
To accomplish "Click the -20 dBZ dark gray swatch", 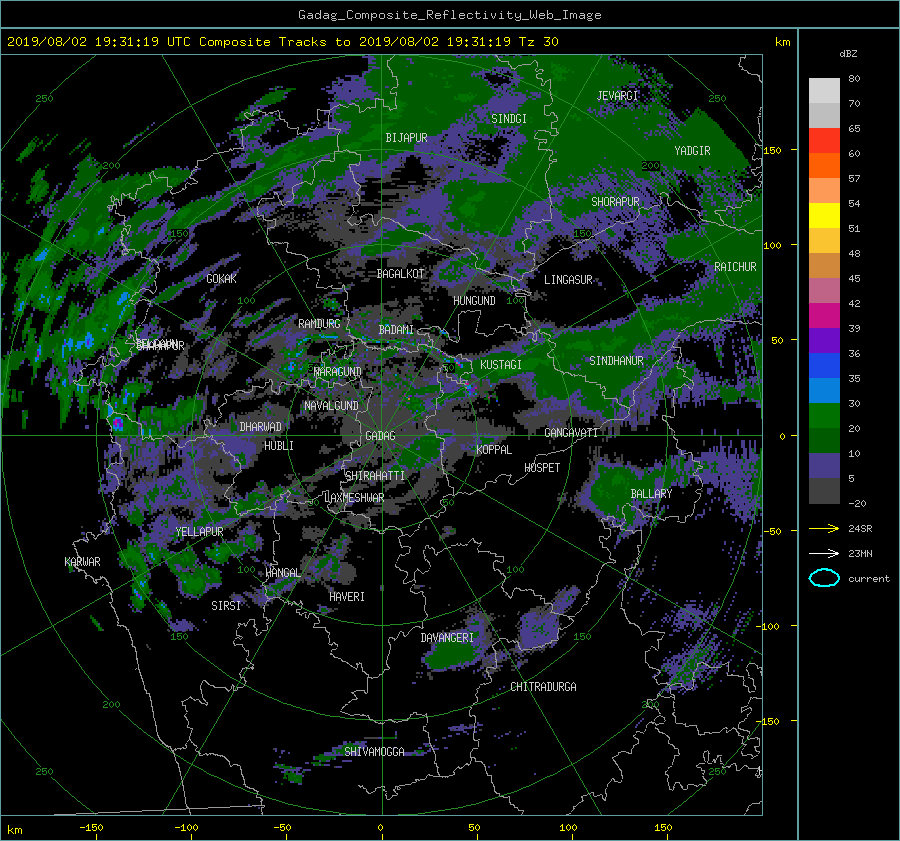I will [824, 490].
